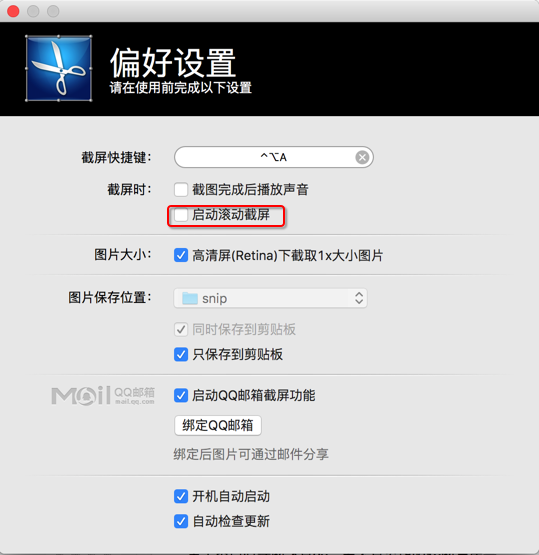Uncheck 自动检查更新 option

coord(181,521)
